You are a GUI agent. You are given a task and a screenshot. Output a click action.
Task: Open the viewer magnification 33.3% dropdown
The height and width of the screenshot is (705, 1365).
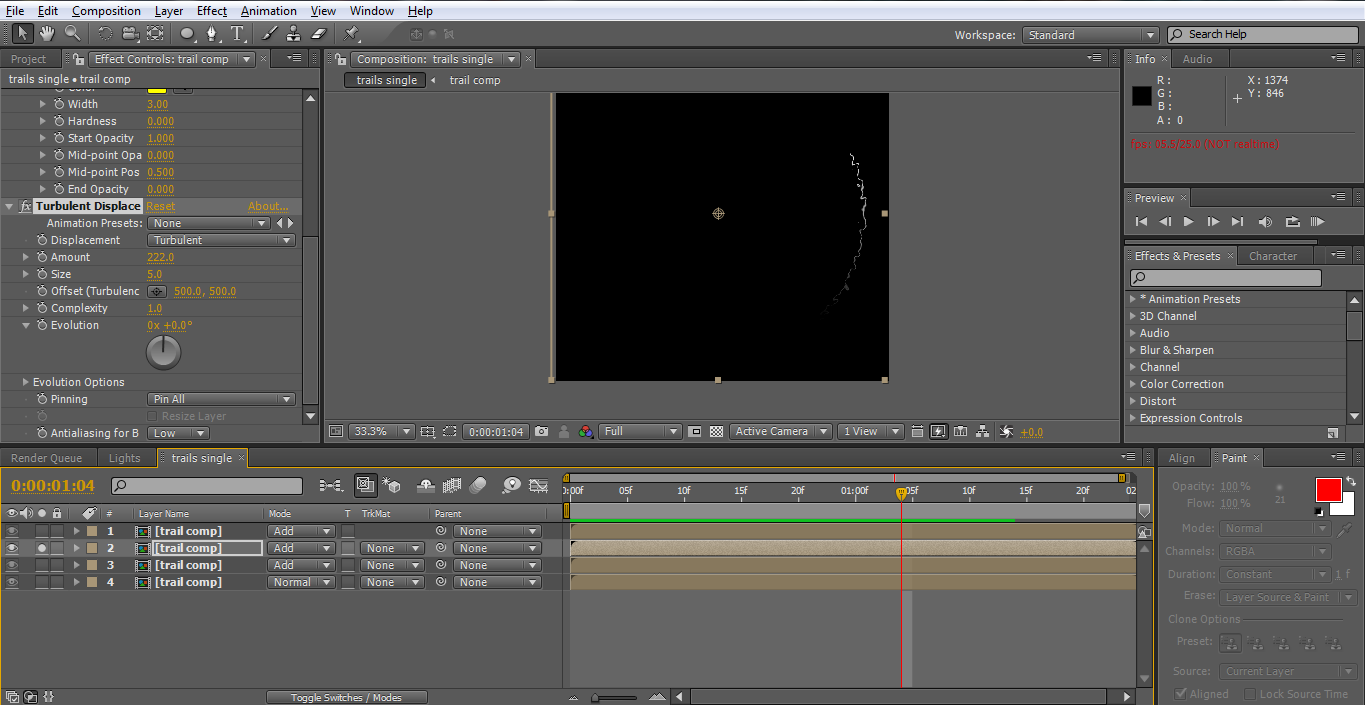pyautogui.click(x=381, y=432)
